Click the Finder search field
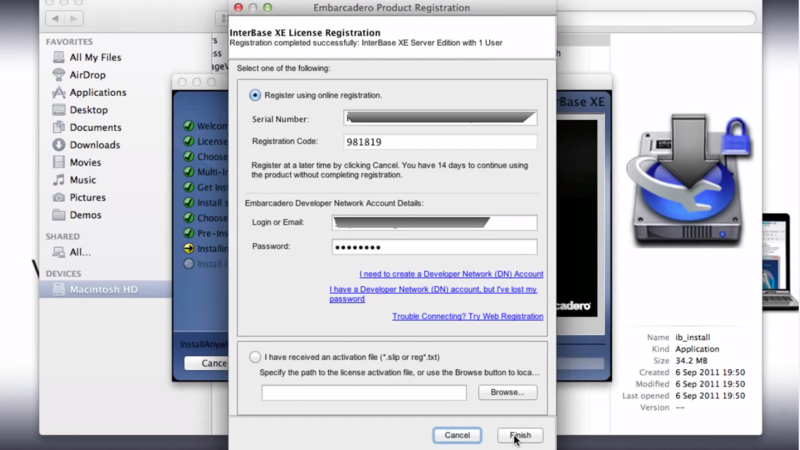Screen dimensions: 800x450 656,19
